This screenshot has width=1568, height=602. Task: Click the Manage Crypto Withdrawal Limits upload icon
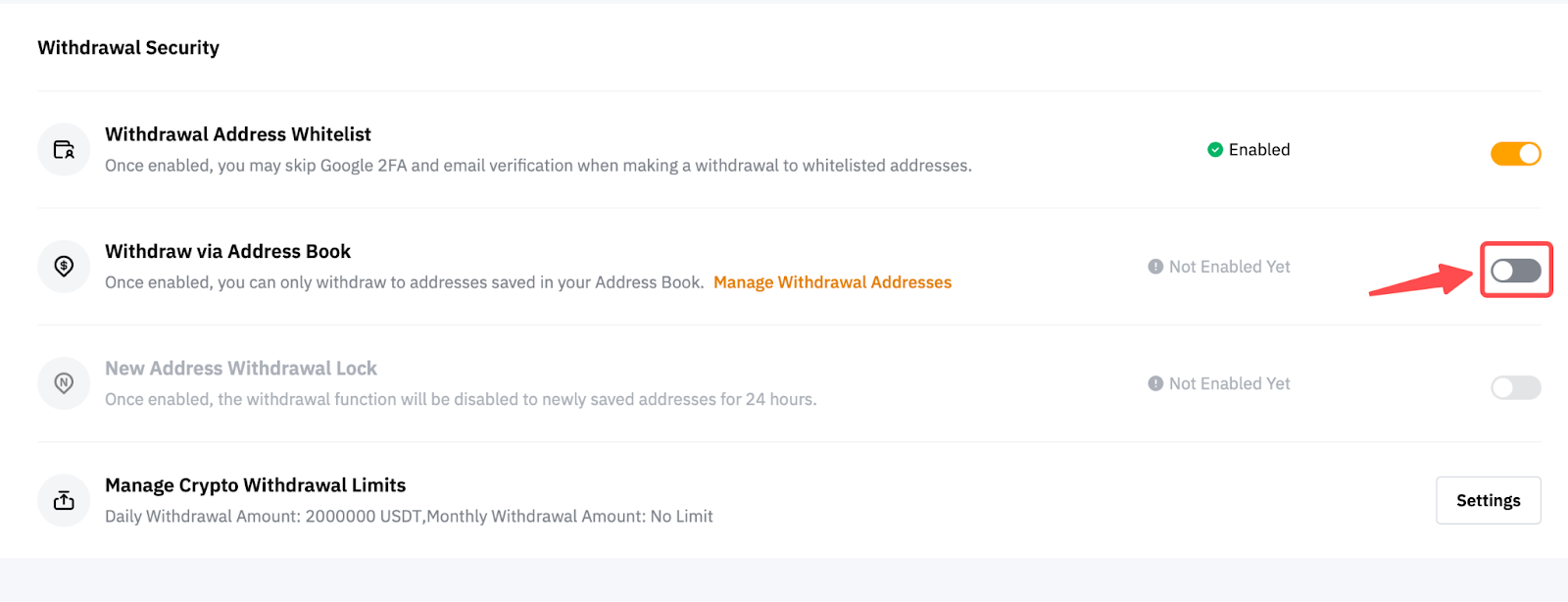pyautogui.click(x=64, y=500)
